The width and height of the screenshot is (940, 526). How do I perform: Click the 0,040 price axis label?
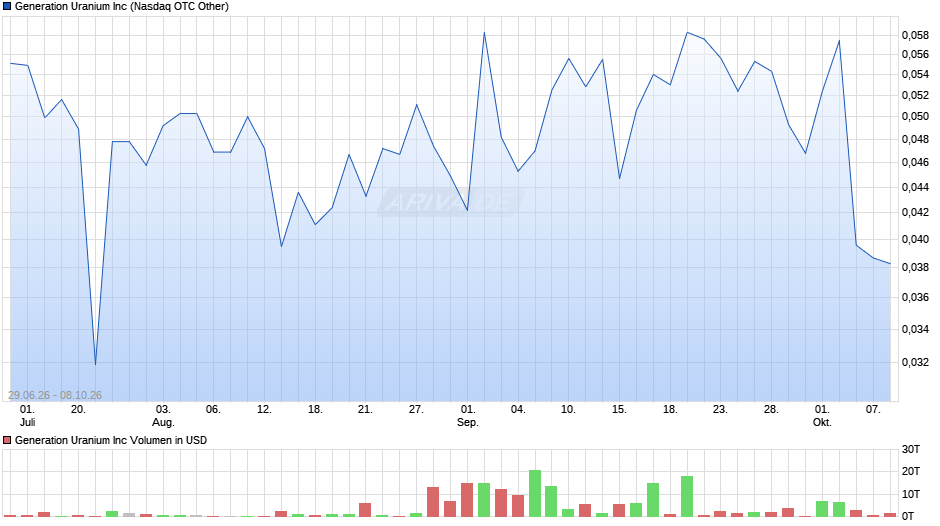(915, 239)
